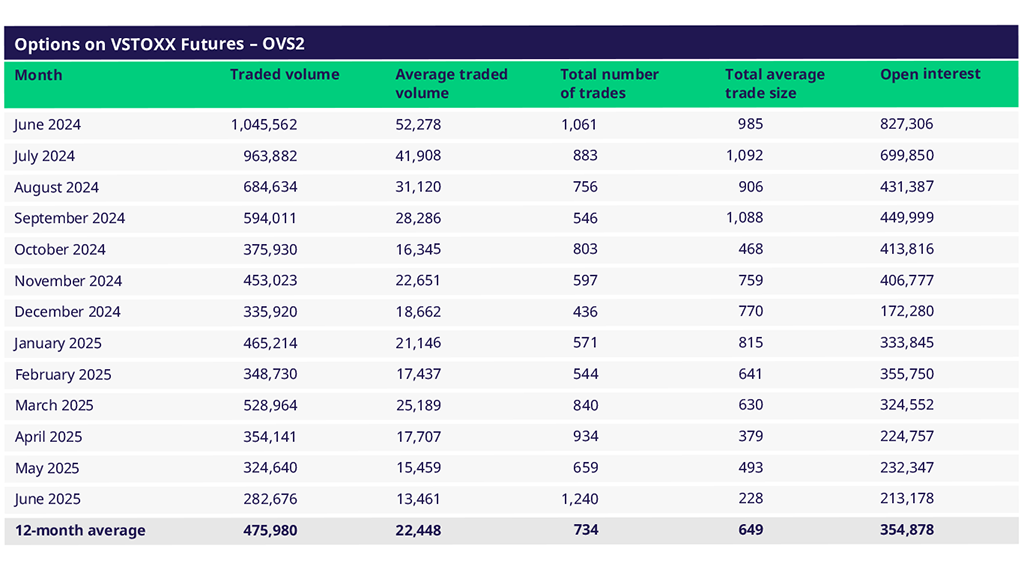
Task: Select the '12-month average' row label
Action: [x=79, y=531]
